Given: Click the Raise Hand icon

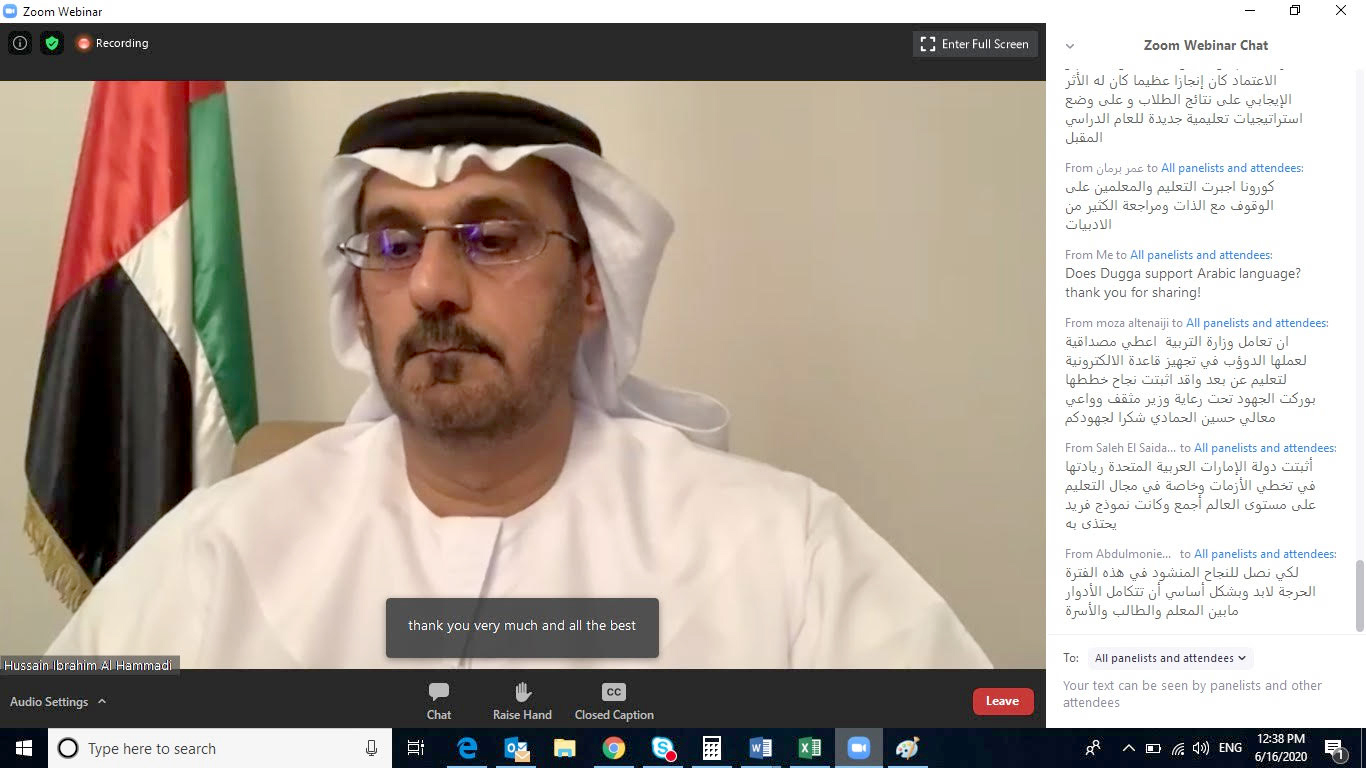Looking at the screenshot, I should pos(522,692).
